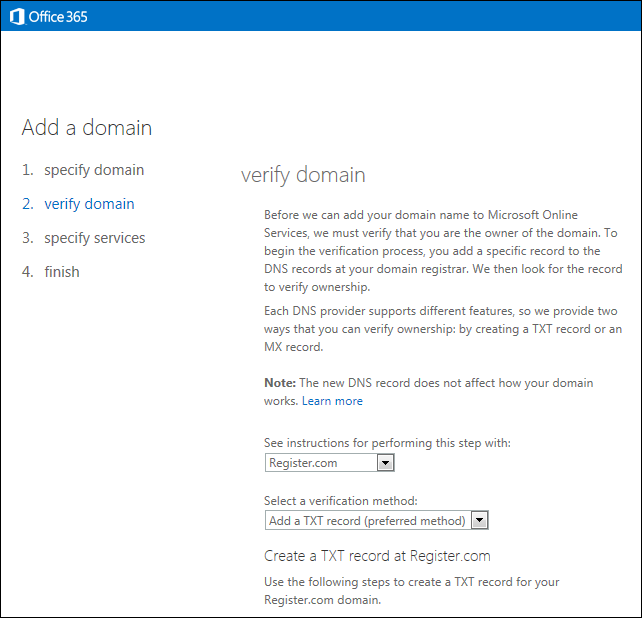Click paragraph starting 'Each DNS provider supports'
The image size is (642, 618).
pos(443,329)
